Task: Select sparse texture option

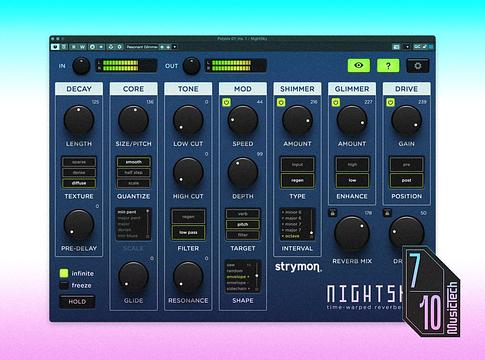Action: pos(79,162)
